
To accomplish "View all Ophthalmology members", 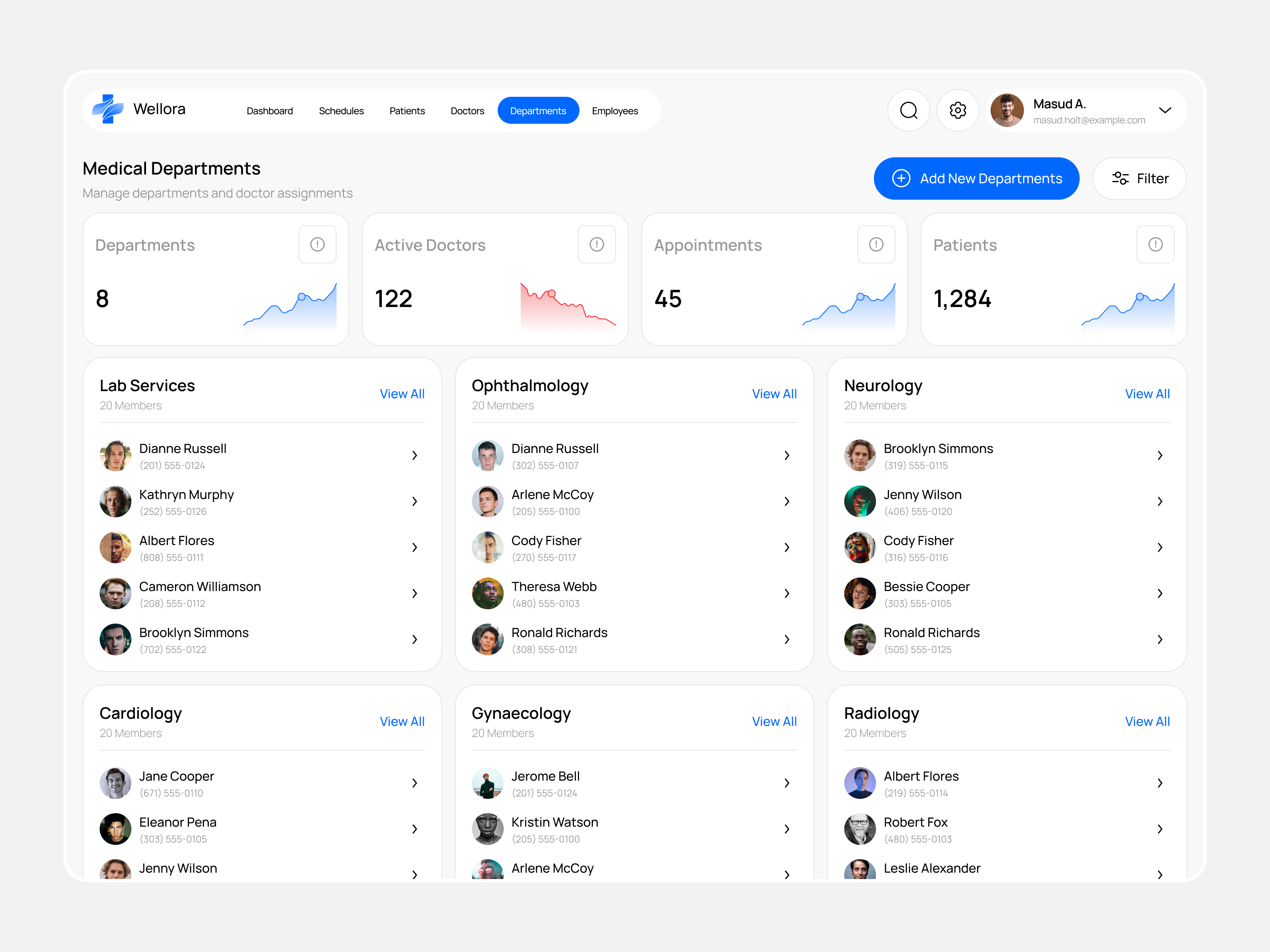I will (x=774, y=393).
